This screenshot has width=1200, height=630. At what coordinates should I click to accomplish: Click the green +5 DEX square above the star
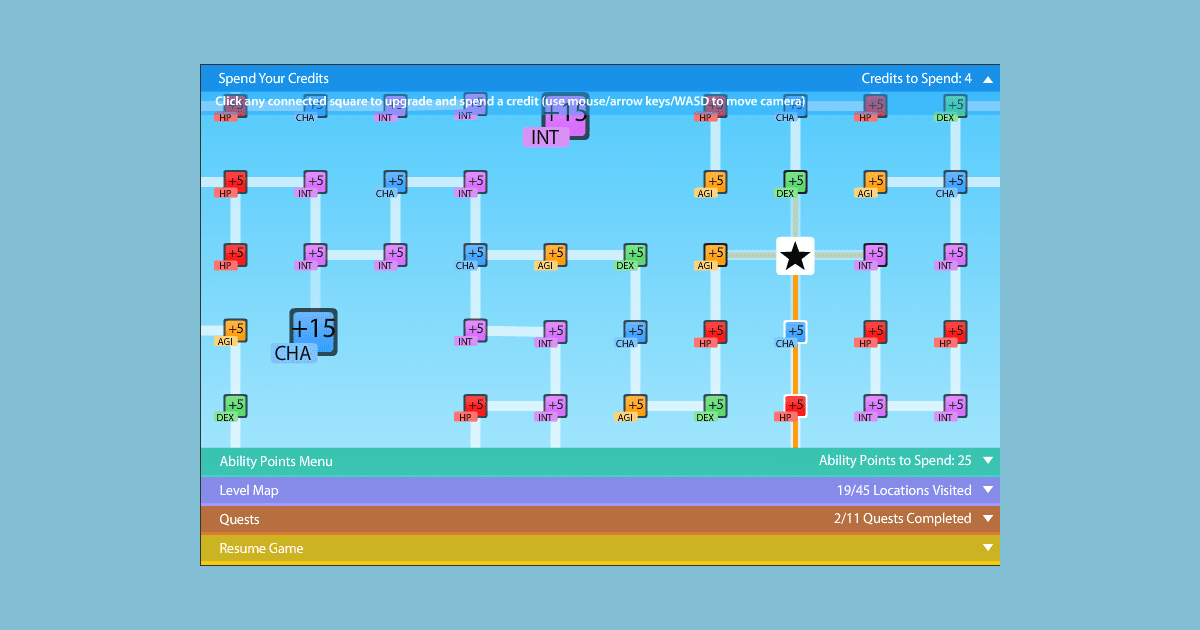coord(795,182)
